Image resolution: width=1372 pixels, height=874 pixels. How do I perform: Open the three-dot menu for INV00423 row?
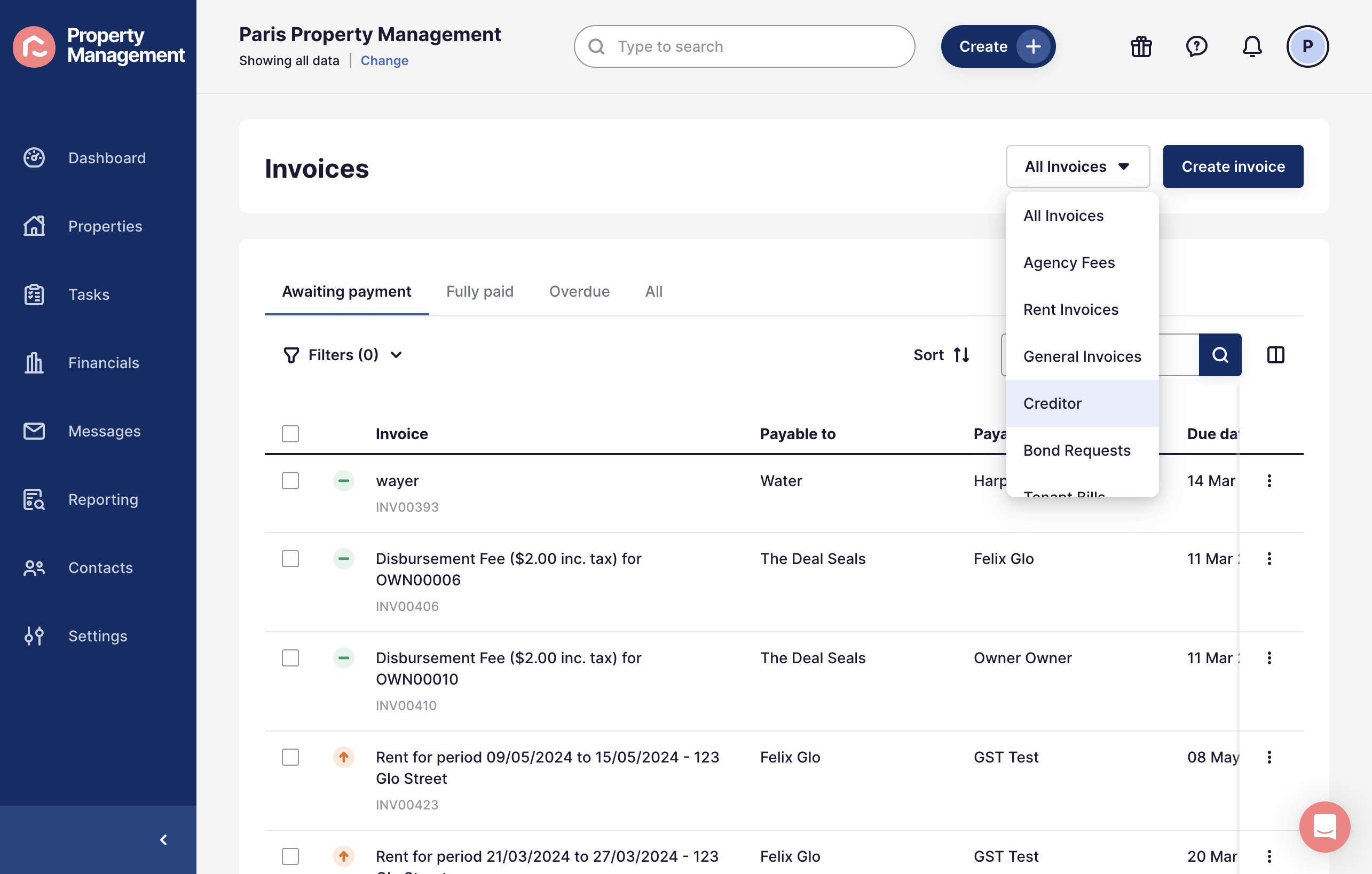1269,757
